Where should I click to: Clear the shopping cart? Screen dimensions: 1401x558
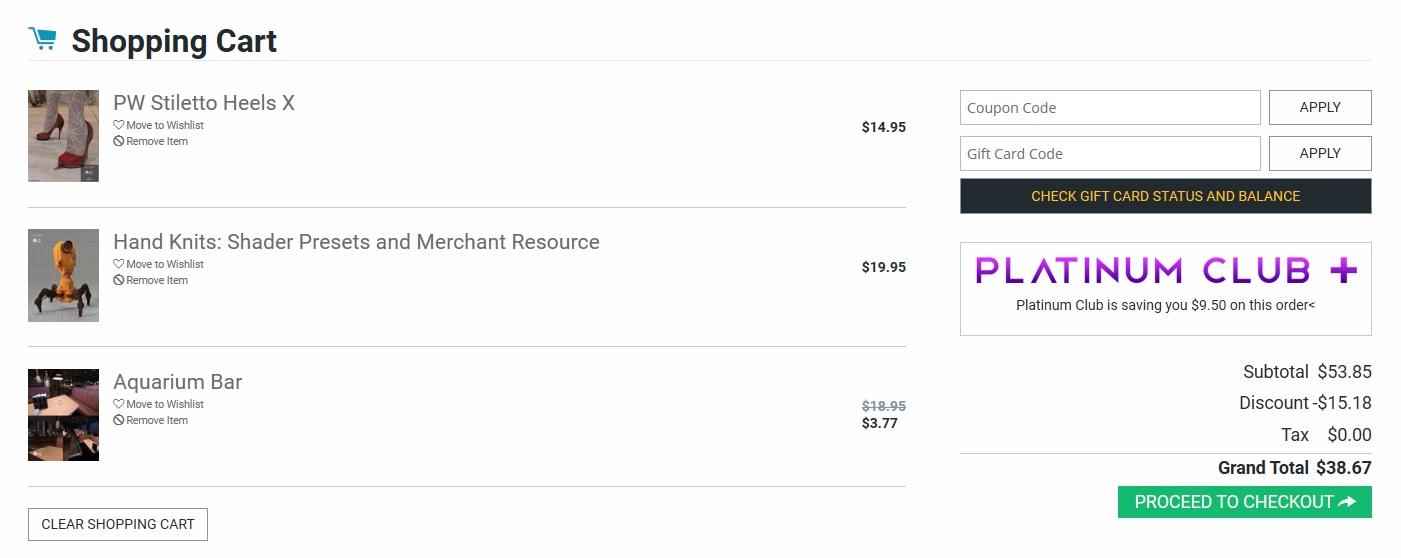(118, 524)
